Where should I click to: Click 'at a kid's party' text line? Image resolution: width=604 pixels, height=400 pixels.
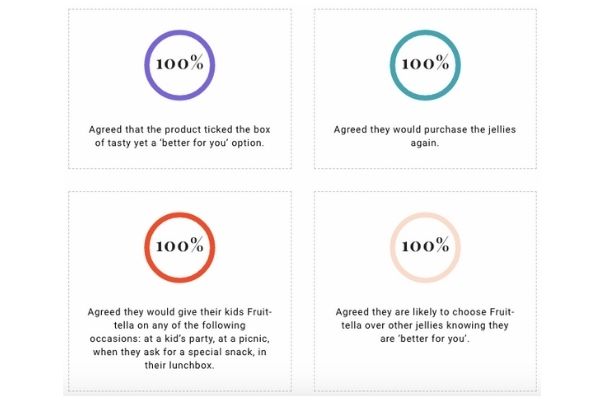click(180, 339)
